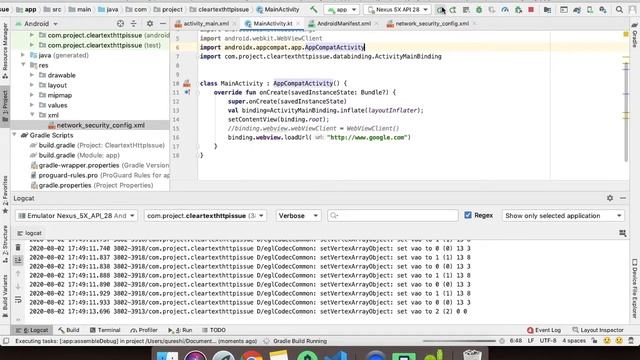
Task: Switch to network_security_config.xml editor tab
Action: coord(432,24)
